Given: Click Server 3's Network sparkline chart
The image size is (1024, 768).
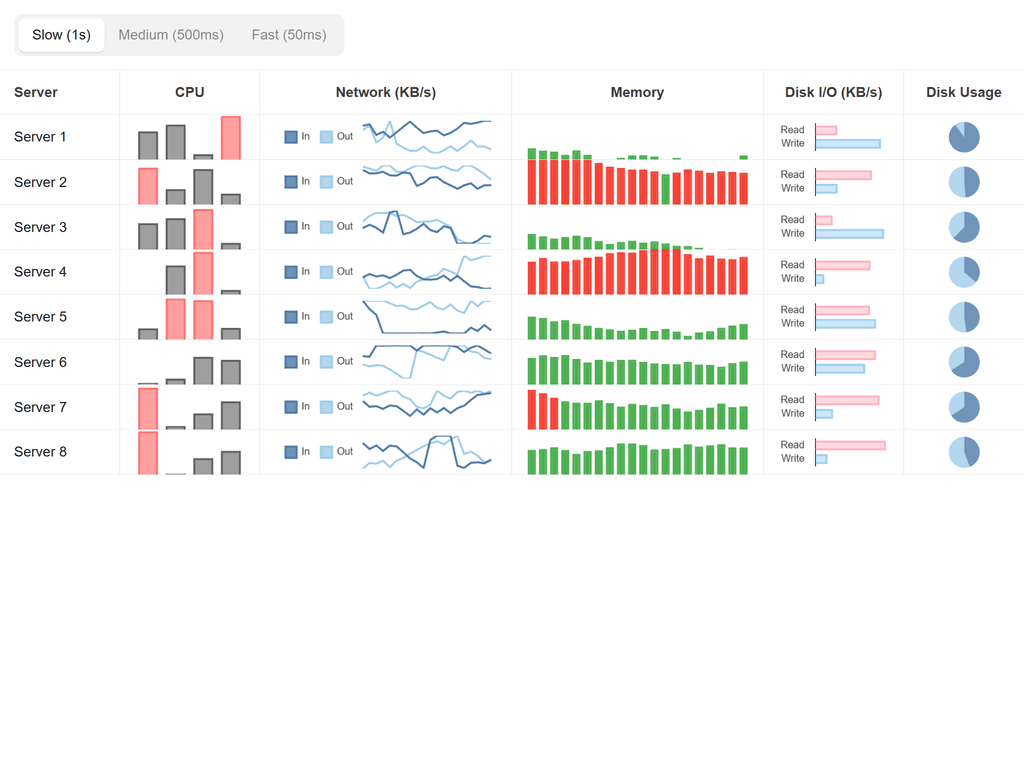Looking at the screenshot, I should 427,227.
